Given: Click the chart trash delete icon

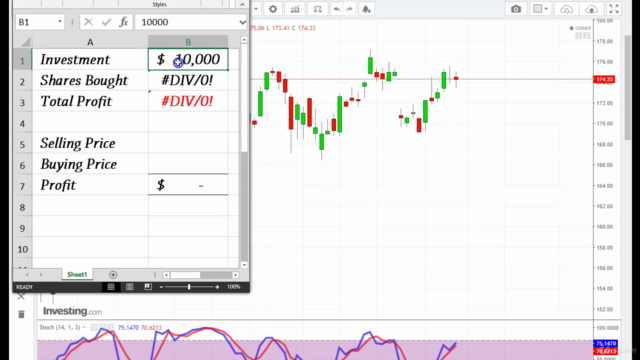Looking at the screenshot, I should (22, 314).
